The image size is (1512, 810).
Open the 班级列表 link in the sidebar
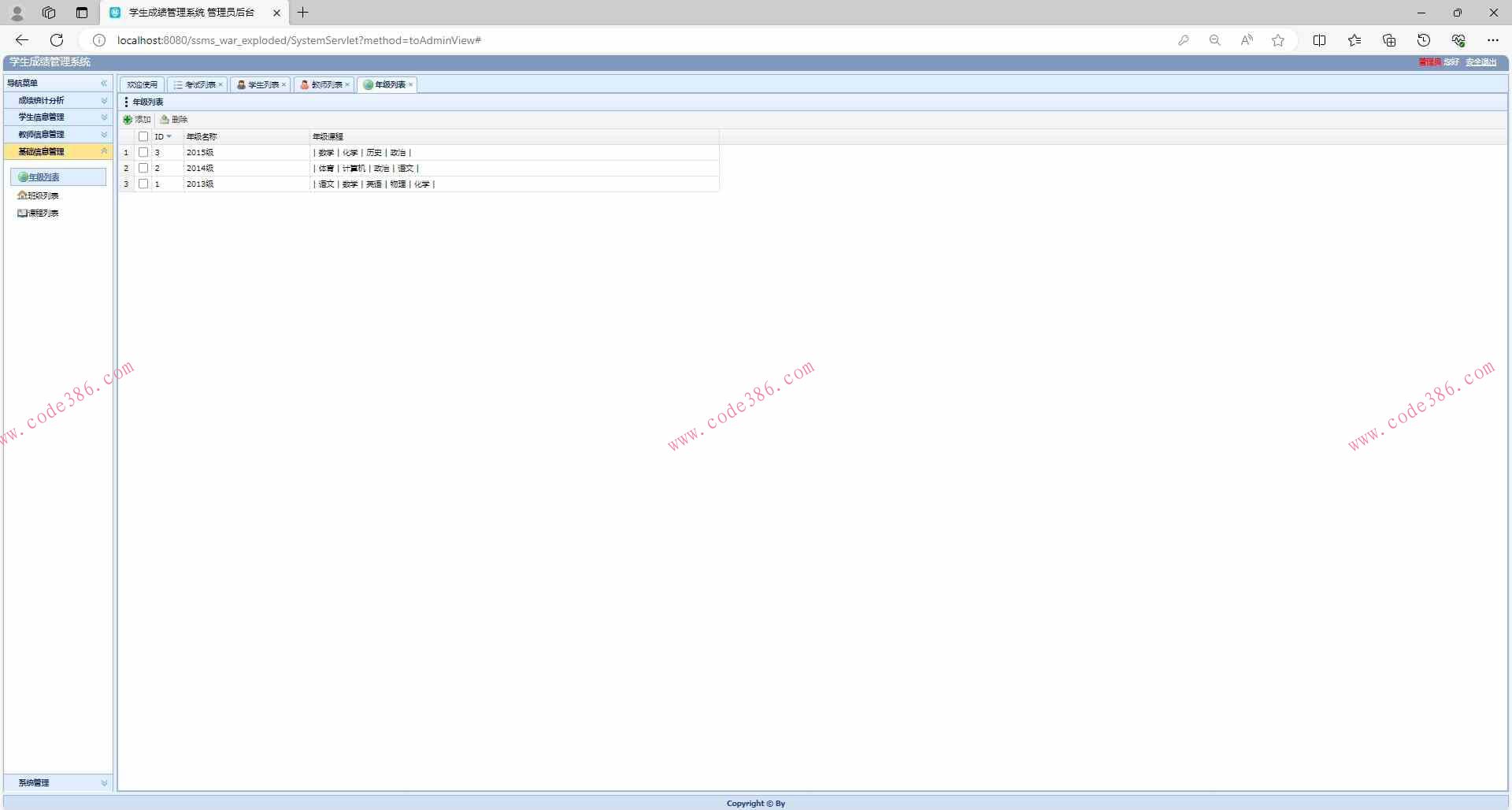point(43,195)
